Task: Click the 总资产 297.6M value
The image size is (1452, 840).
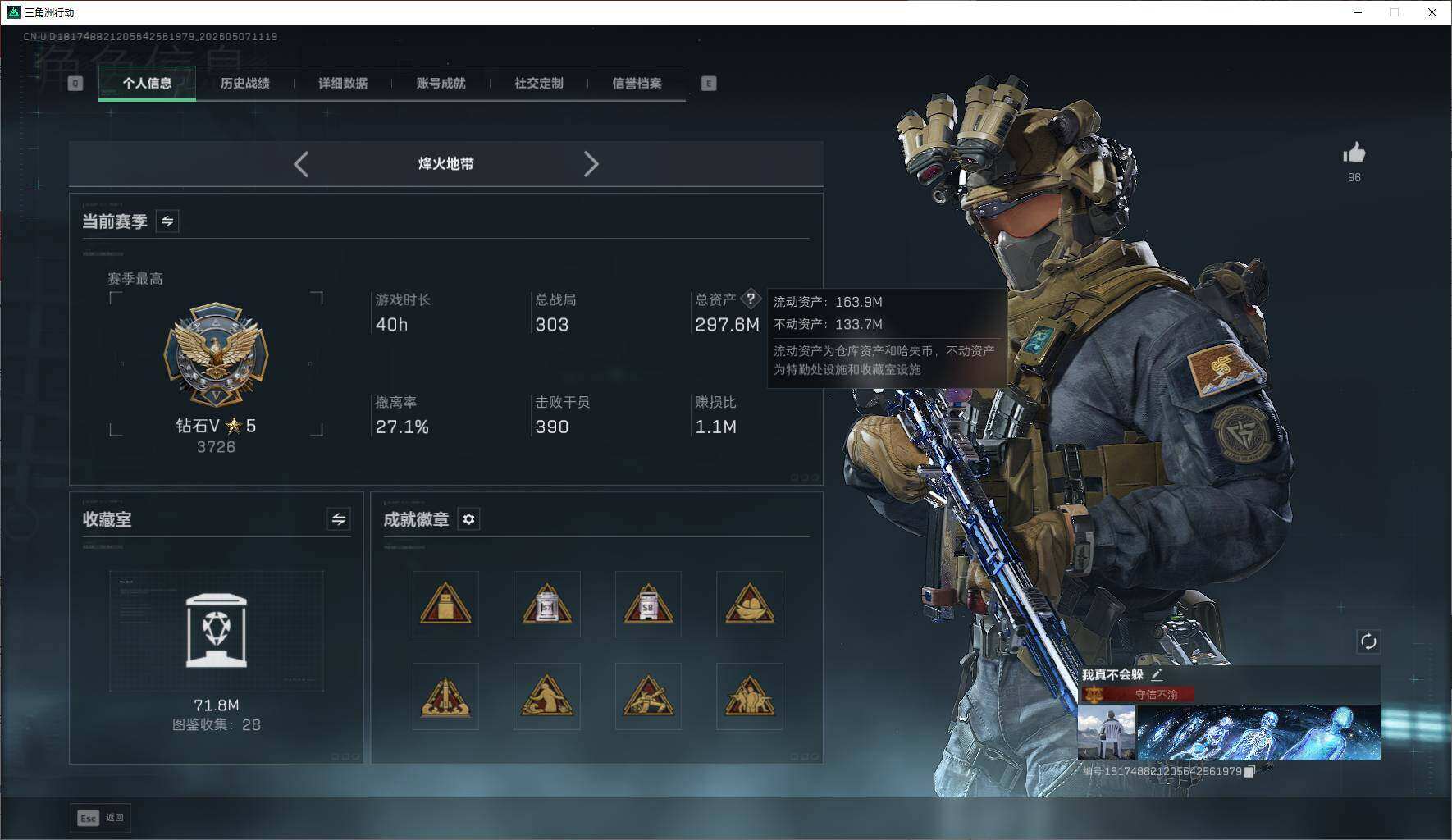Action: tap(728, 325)
